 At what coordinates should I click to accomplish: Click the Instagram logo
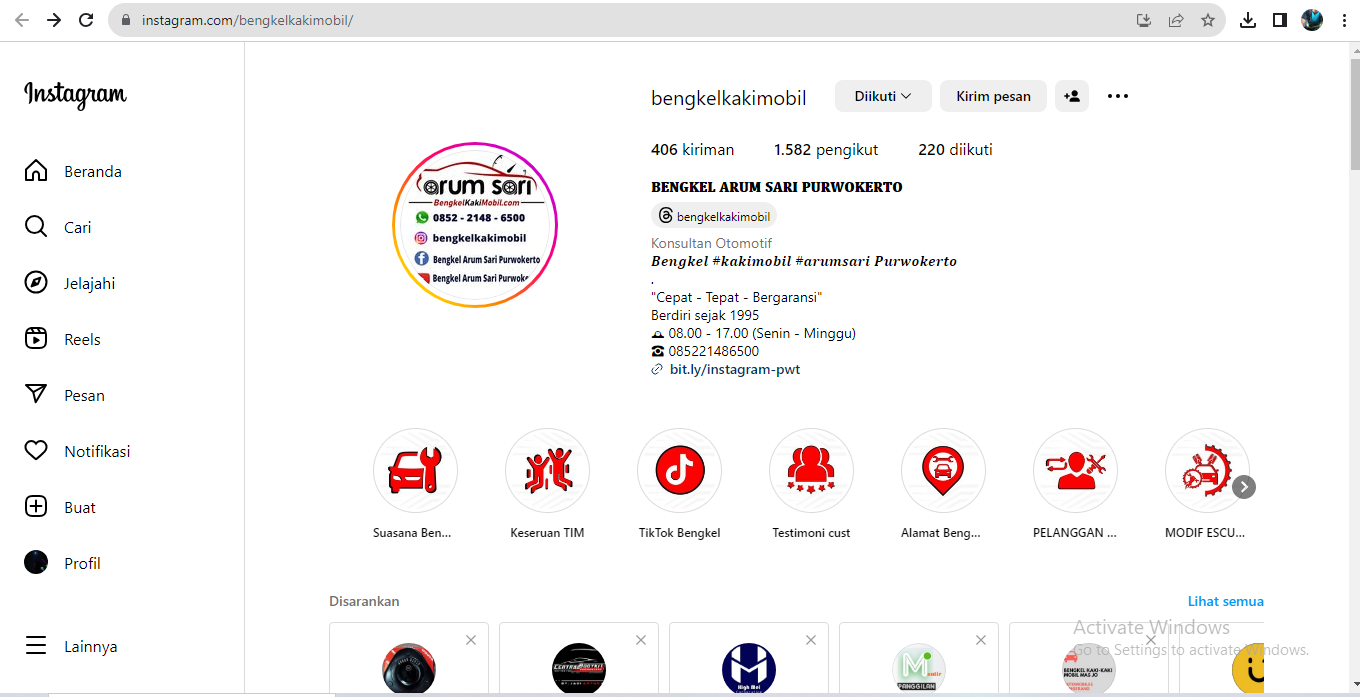(x=75, y=95)
